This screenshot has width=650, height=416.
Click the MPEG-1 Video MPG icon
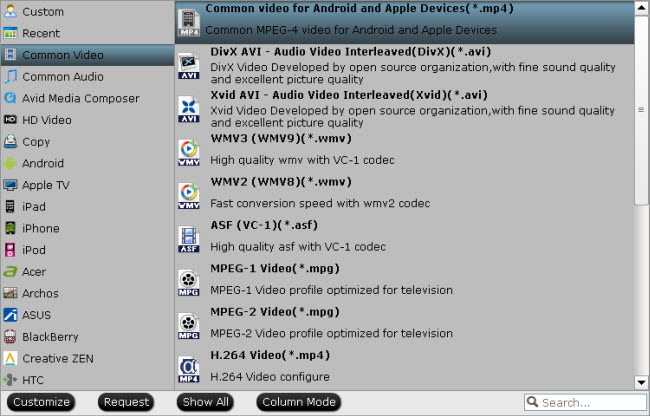pos(189,283)
